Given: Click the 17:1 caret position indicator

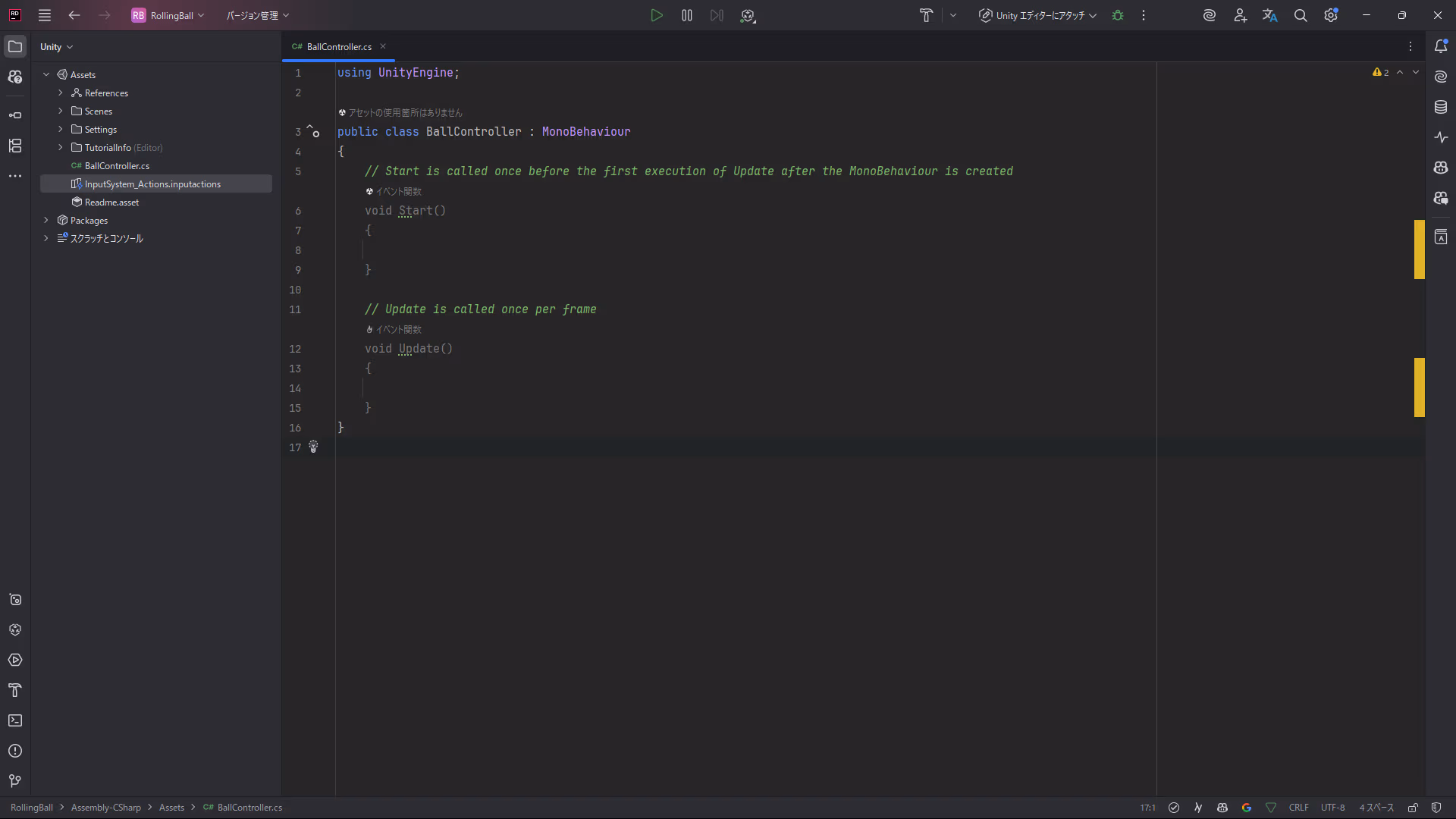Looking at the screenshot, I should 1148,808.
